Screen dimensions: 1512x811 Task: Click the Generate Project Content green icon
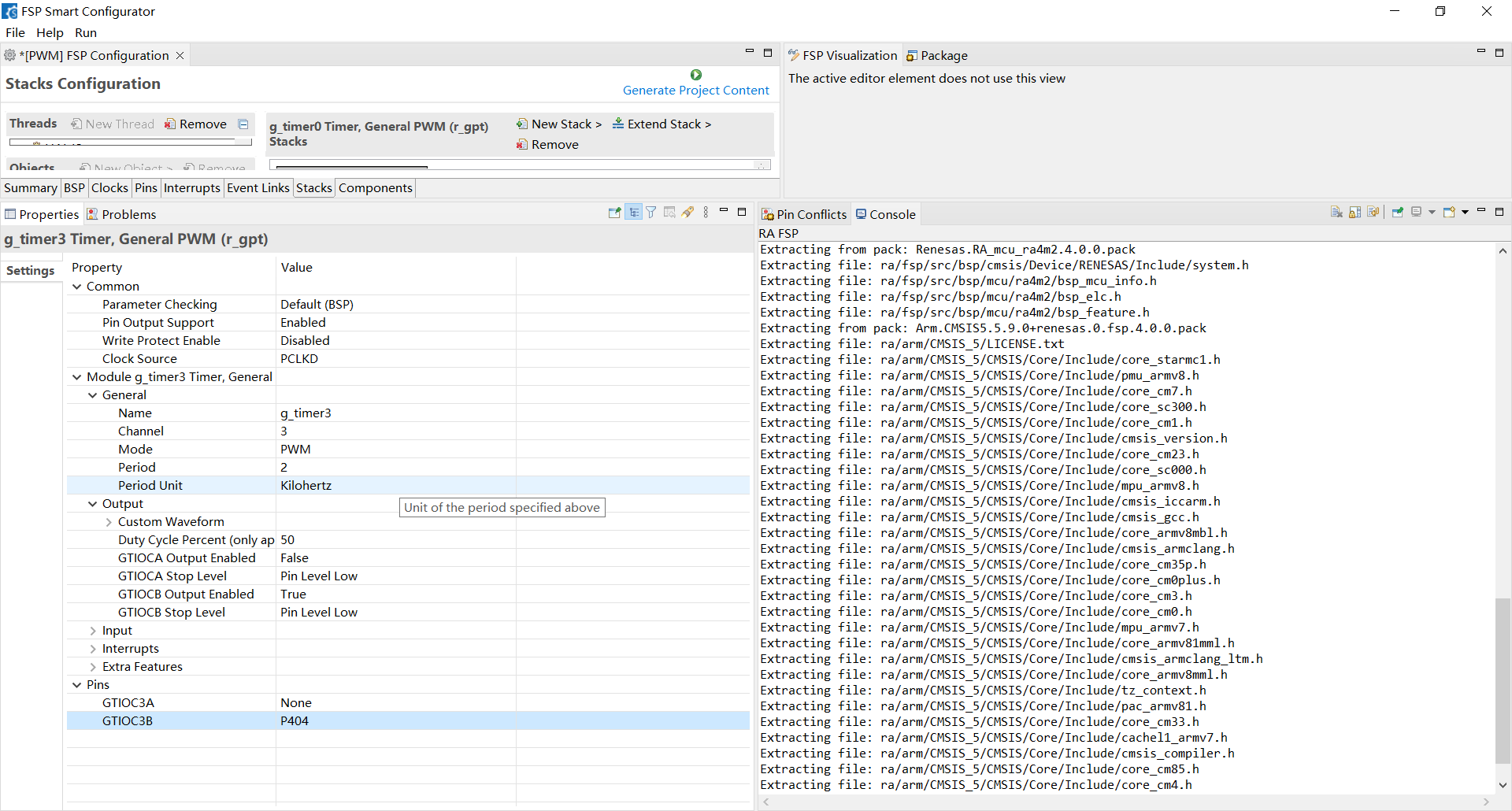click(x=696, y=75)
